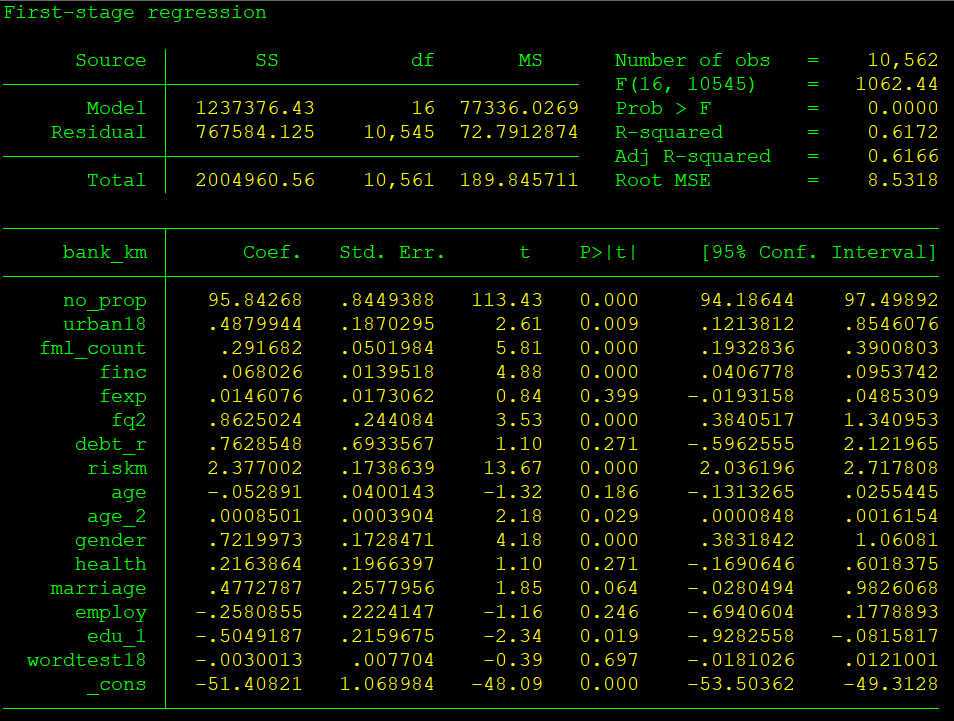Select the fexp variable label
Screen dimensions: 954x721
tap(123, 397)
